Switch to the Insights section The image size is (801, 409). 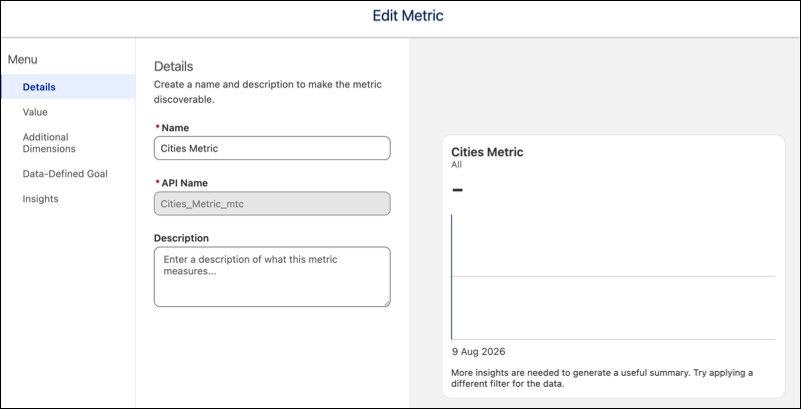[x=40, y=199]
